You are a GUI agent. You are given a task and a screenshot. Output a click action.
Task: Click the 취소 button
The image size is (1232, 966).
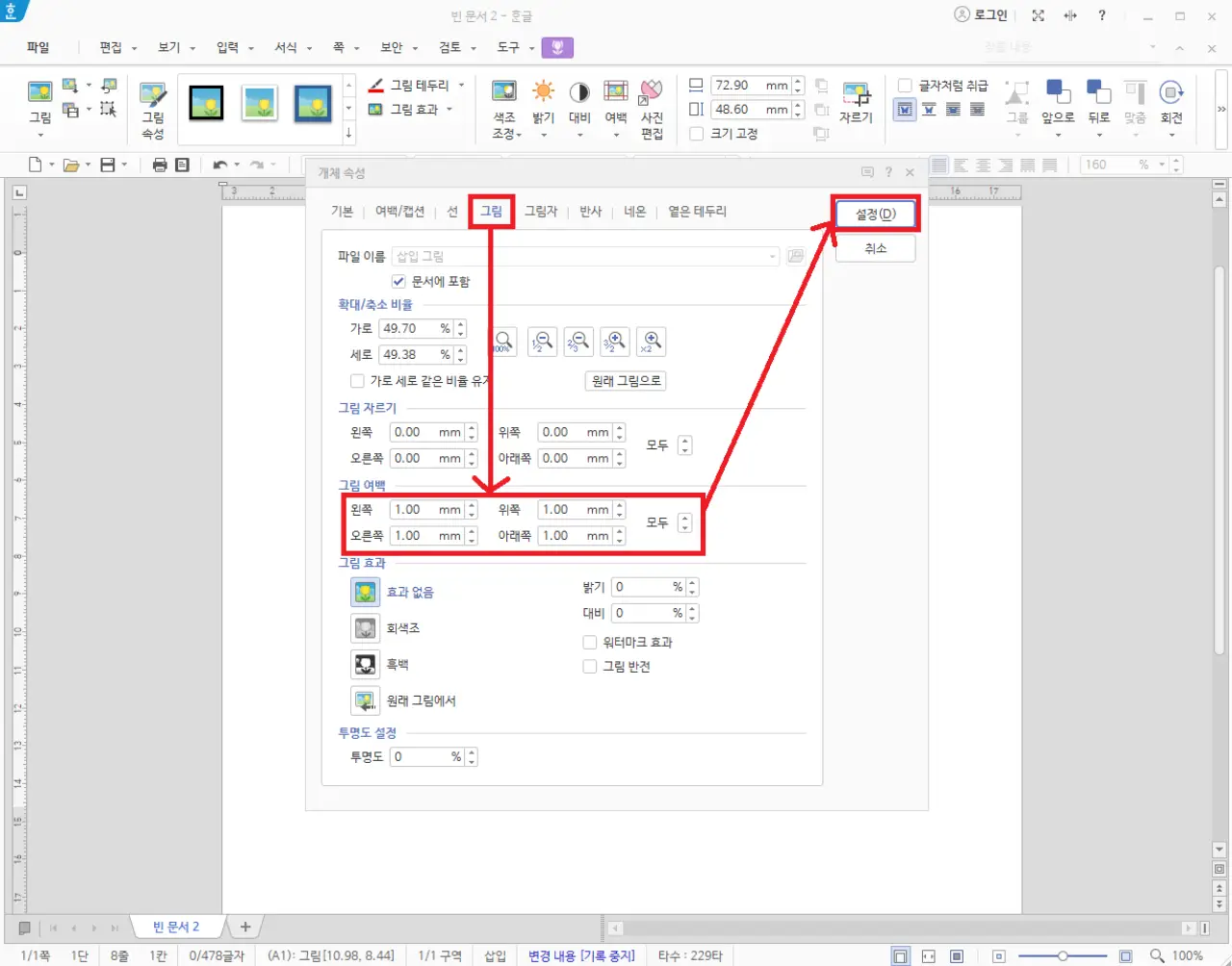tap(876, 248)
